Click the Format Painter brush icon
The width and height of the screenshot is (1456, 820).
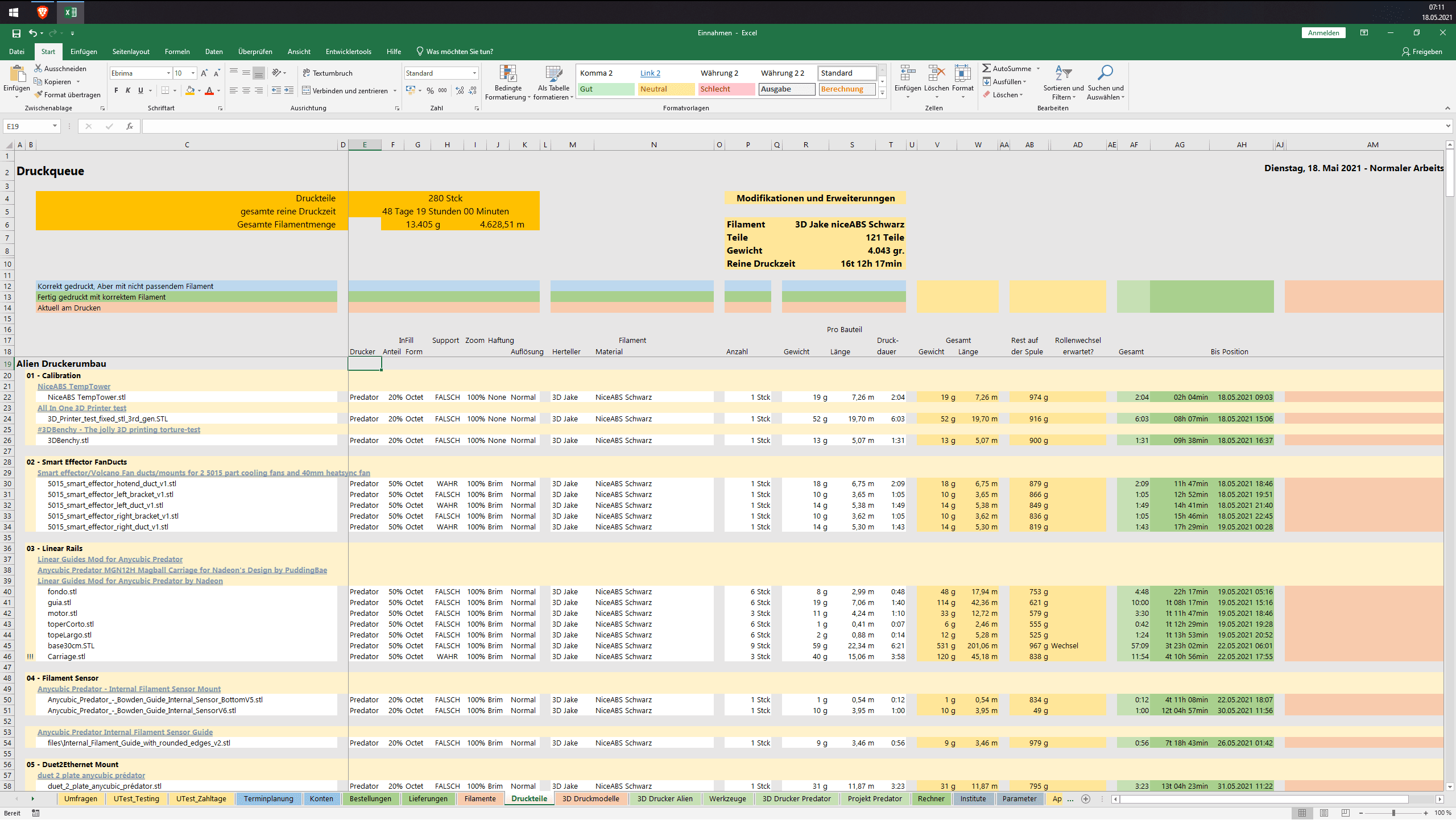[x=39, y=95]
